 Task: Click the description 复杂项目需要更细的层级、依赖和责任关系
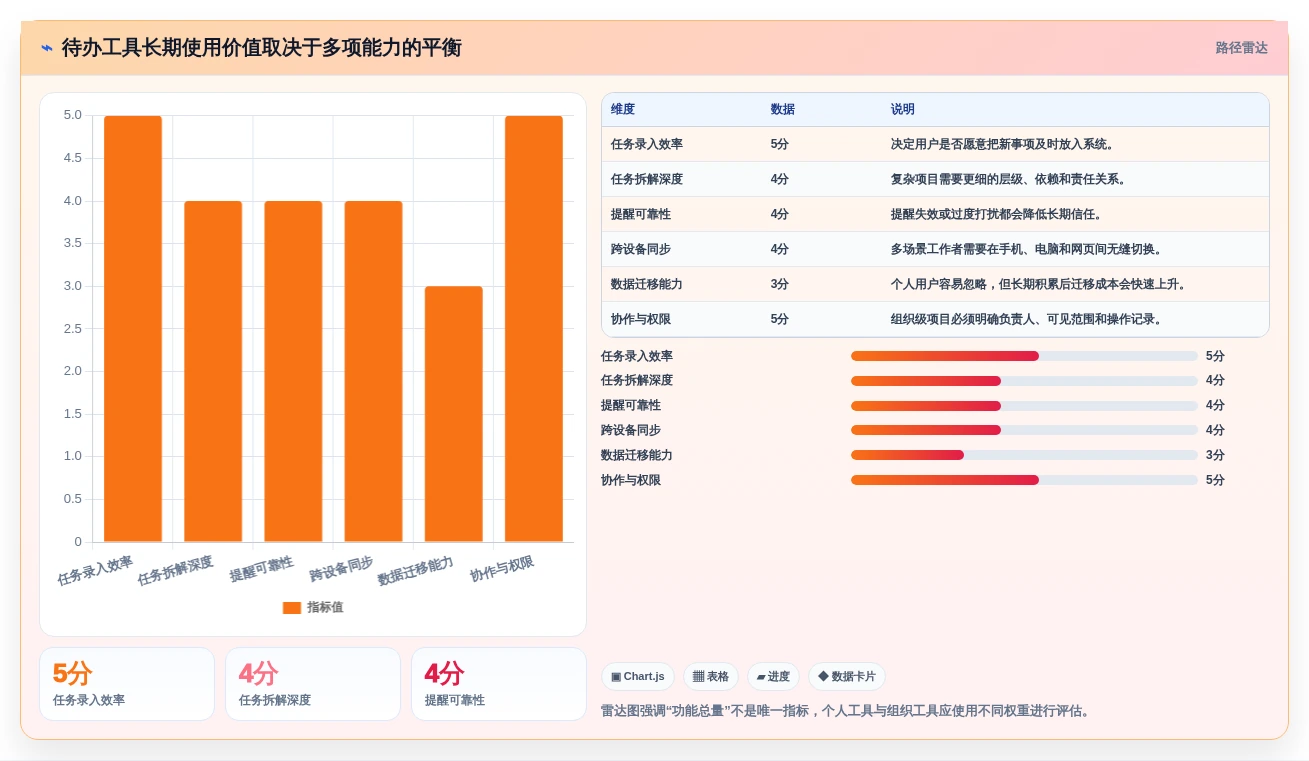1009,179
